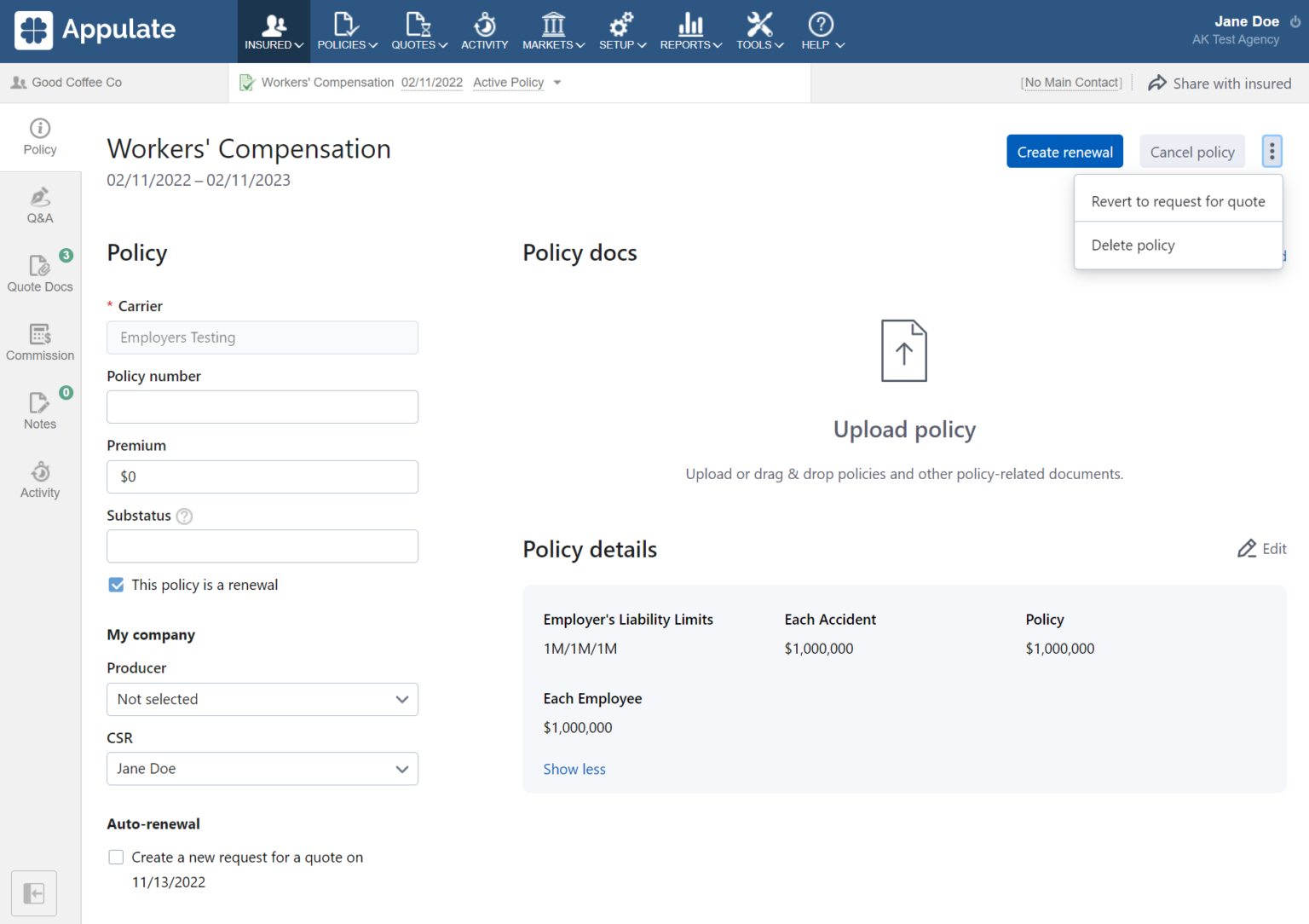Click the Carrier field Employers Testing

coord(262,338)
